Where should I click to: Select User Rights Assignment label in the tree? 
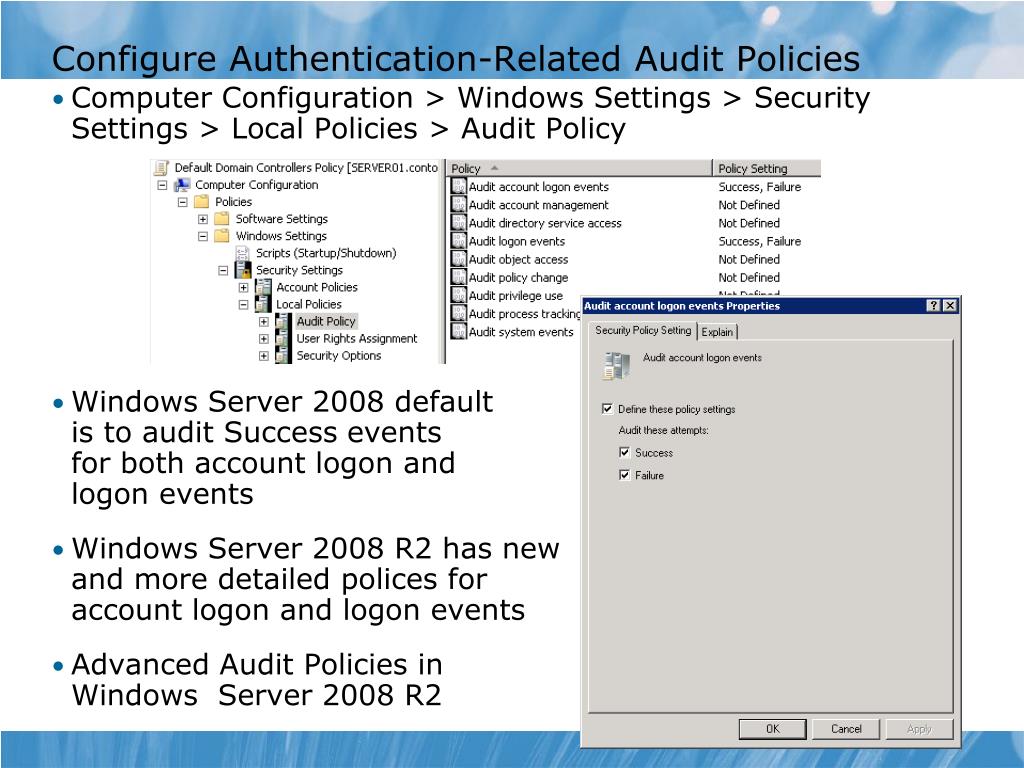(x=357, y=338)
